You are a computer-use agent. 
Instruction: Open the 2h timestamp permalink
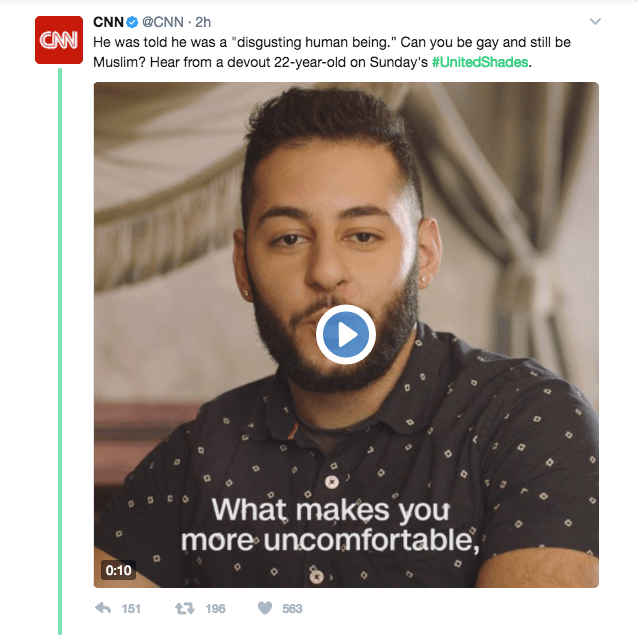[x=204, y=23]
